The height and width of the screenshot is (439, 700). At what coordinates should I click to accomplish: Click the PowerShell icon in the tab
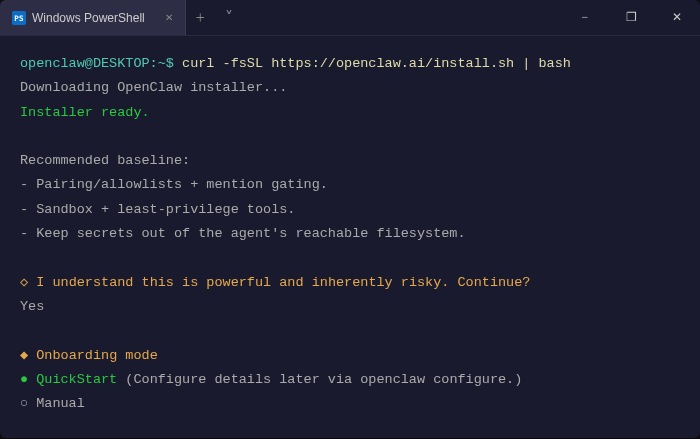coord(19,18)
